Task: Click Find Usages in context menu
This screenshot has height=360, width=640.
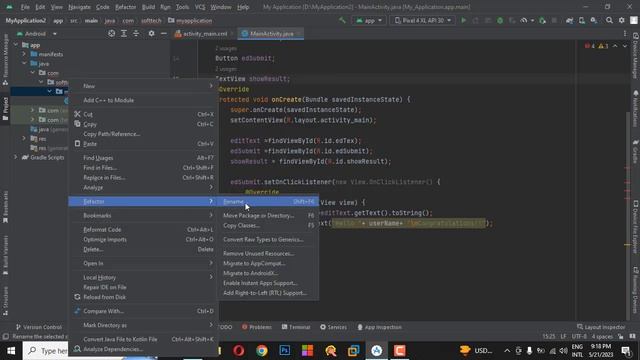Action: tap(144, 158)
